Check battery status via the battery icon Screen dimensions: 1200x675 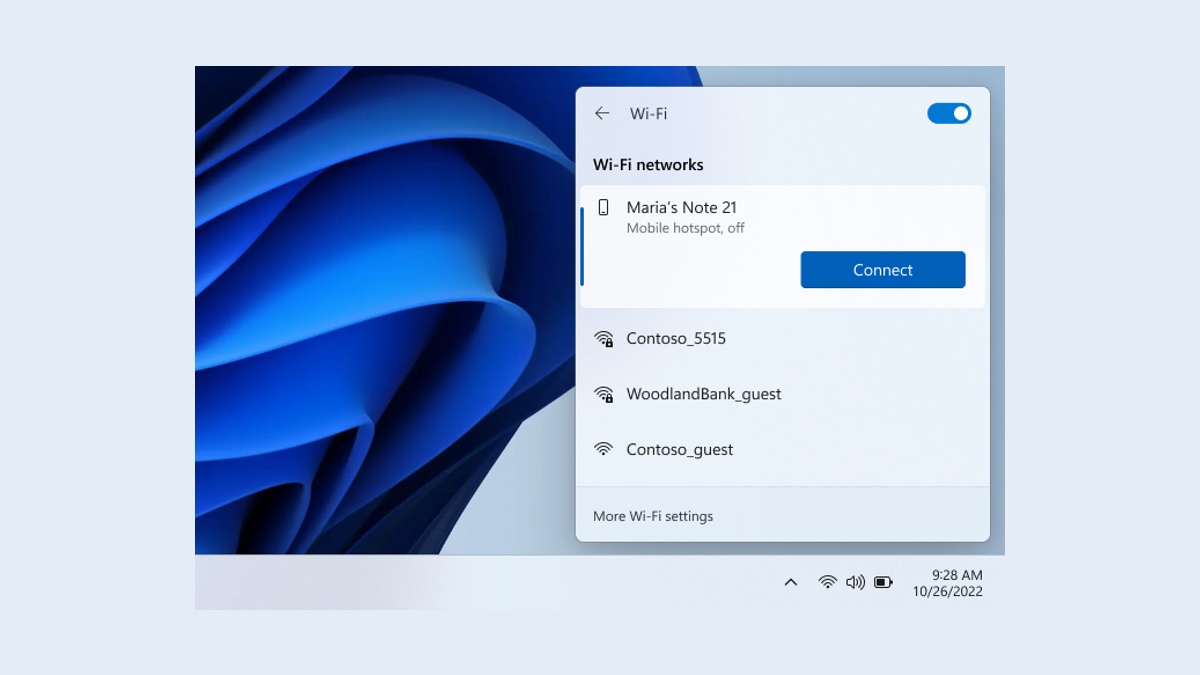coord(883,581)
